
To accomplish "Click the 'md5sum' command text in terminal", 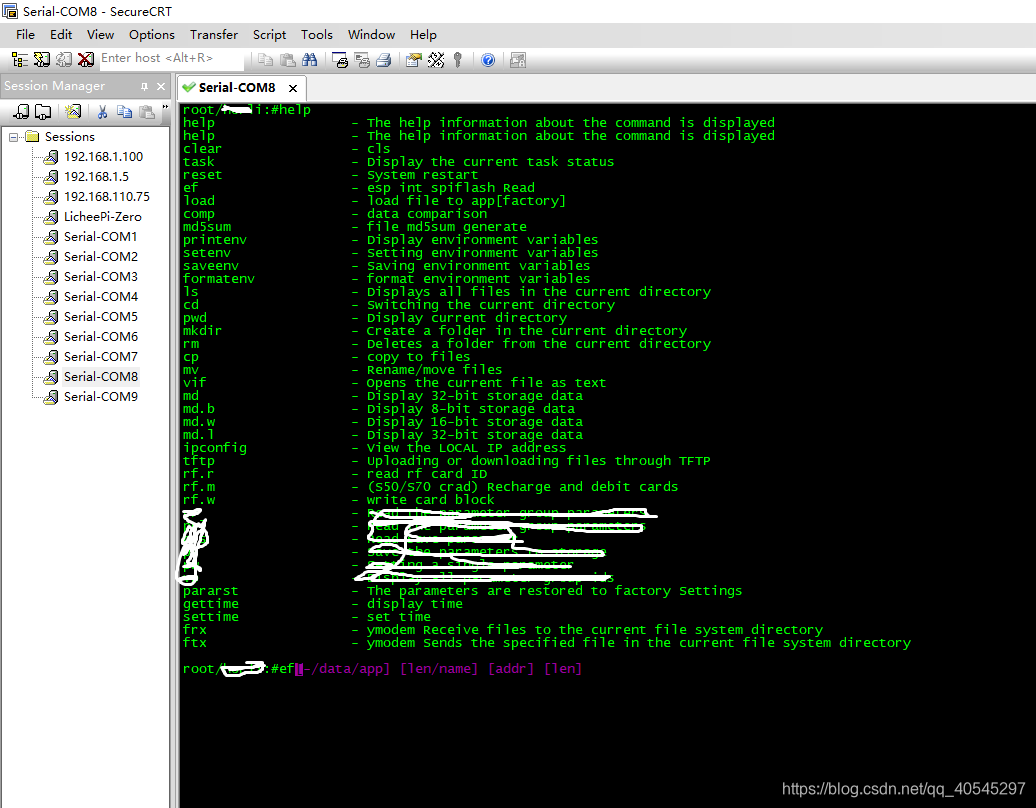I will pos(207,227).
